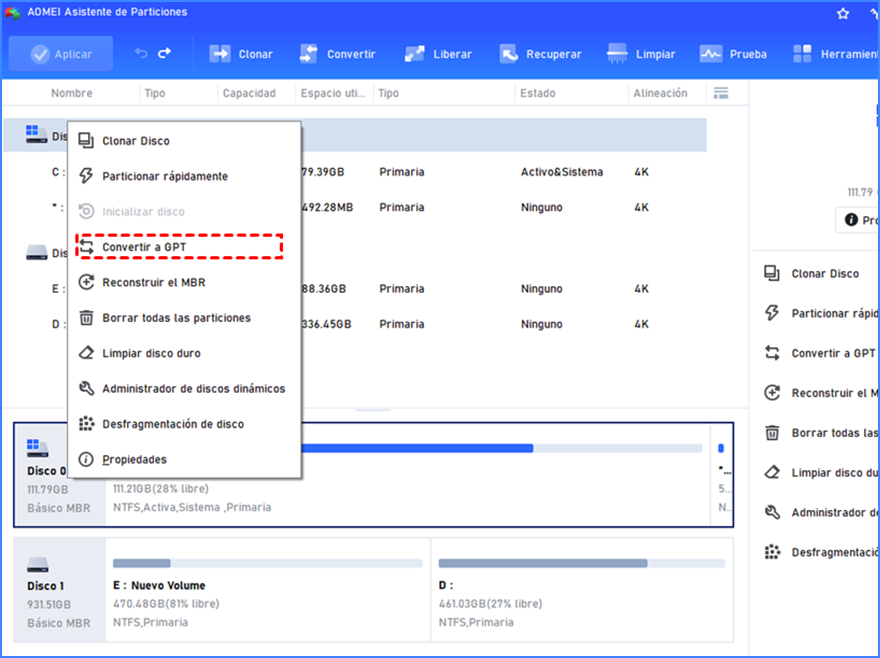Viewport: 880px width, 658px height.
Task: Open the Convertir toolbar tool
Action: [x=337, y=54]
